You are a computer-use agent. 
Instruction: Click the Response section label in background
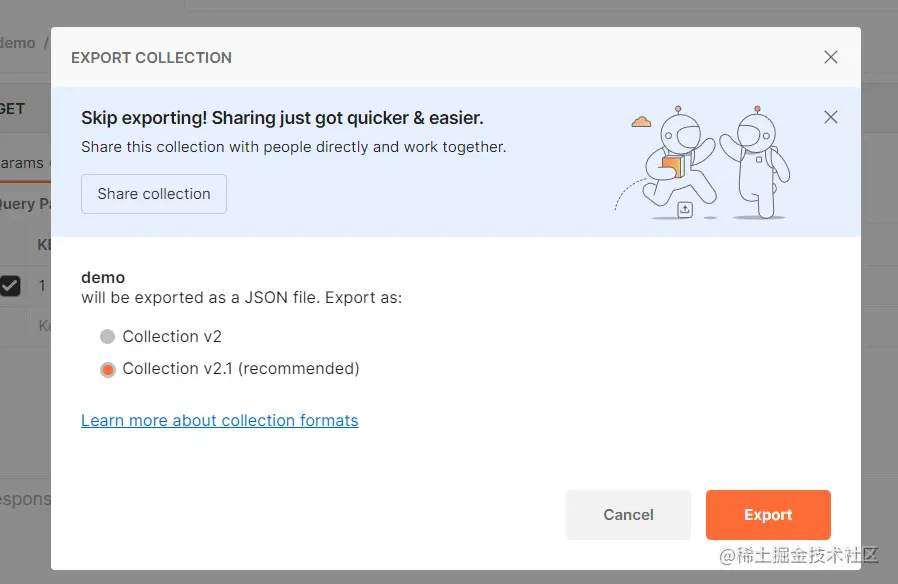[x=25, y=499]
